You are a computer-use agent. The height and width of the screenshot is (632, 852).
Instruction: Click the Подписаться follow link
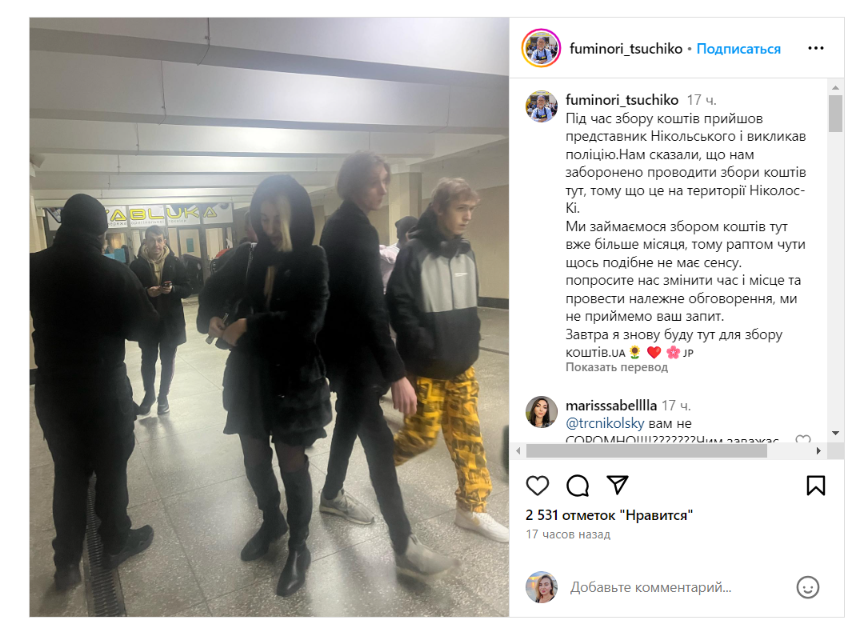tap(738, 49)
